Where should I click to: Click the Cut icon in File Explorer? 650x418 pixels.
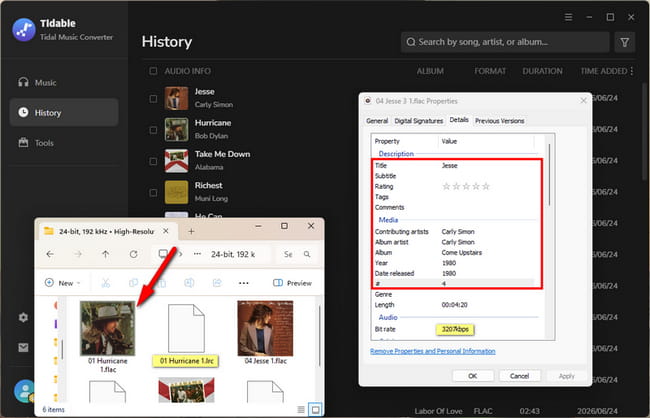tap(106, 283)
